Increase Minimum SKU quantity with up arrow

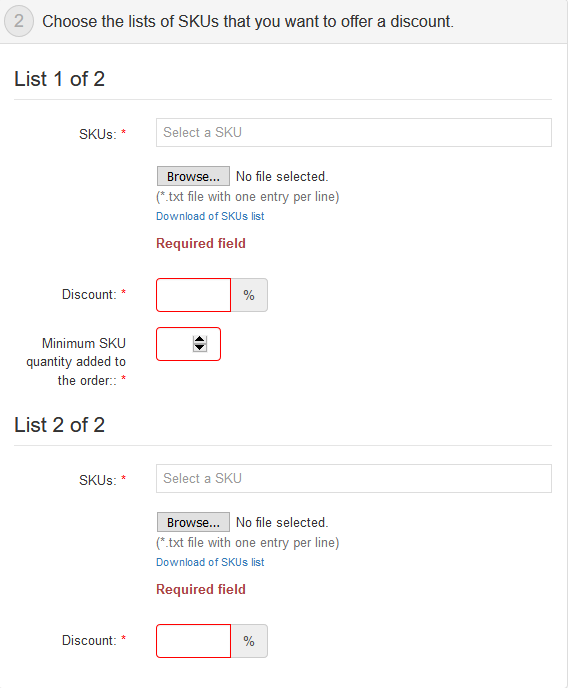(200, 340)
